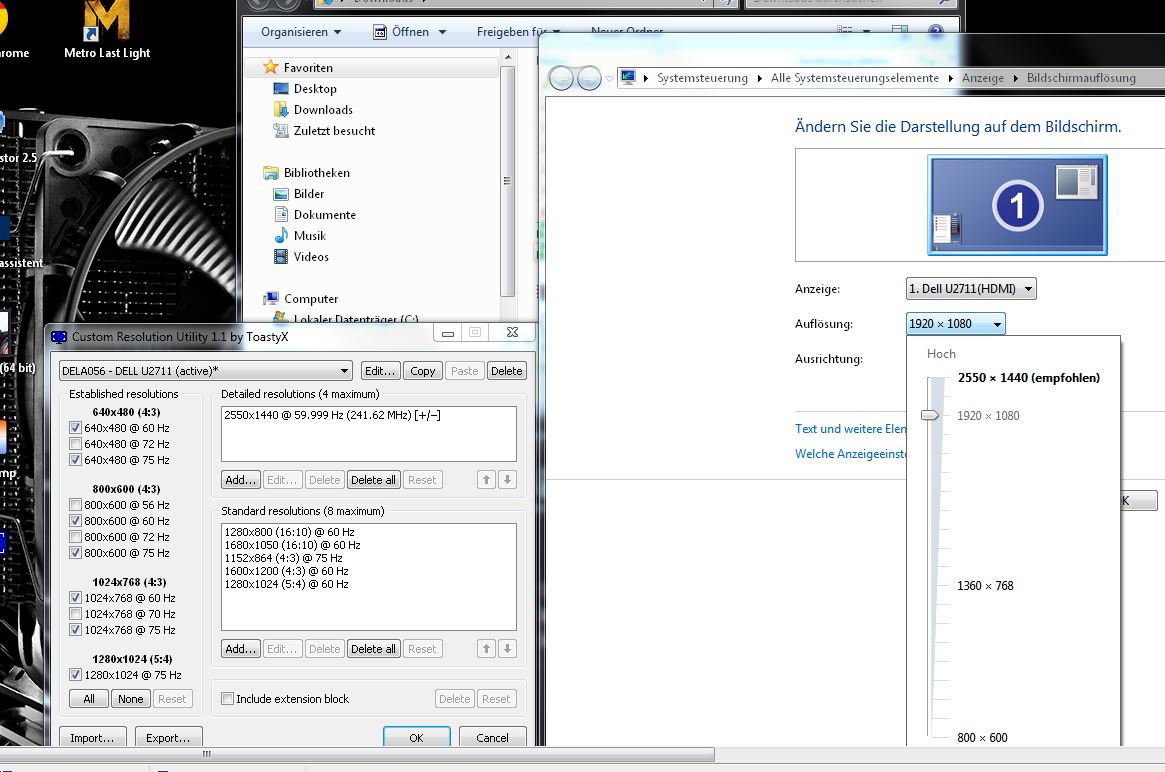
Task: Click OK in Custom Resolution Utility
Action: point(417,737)
